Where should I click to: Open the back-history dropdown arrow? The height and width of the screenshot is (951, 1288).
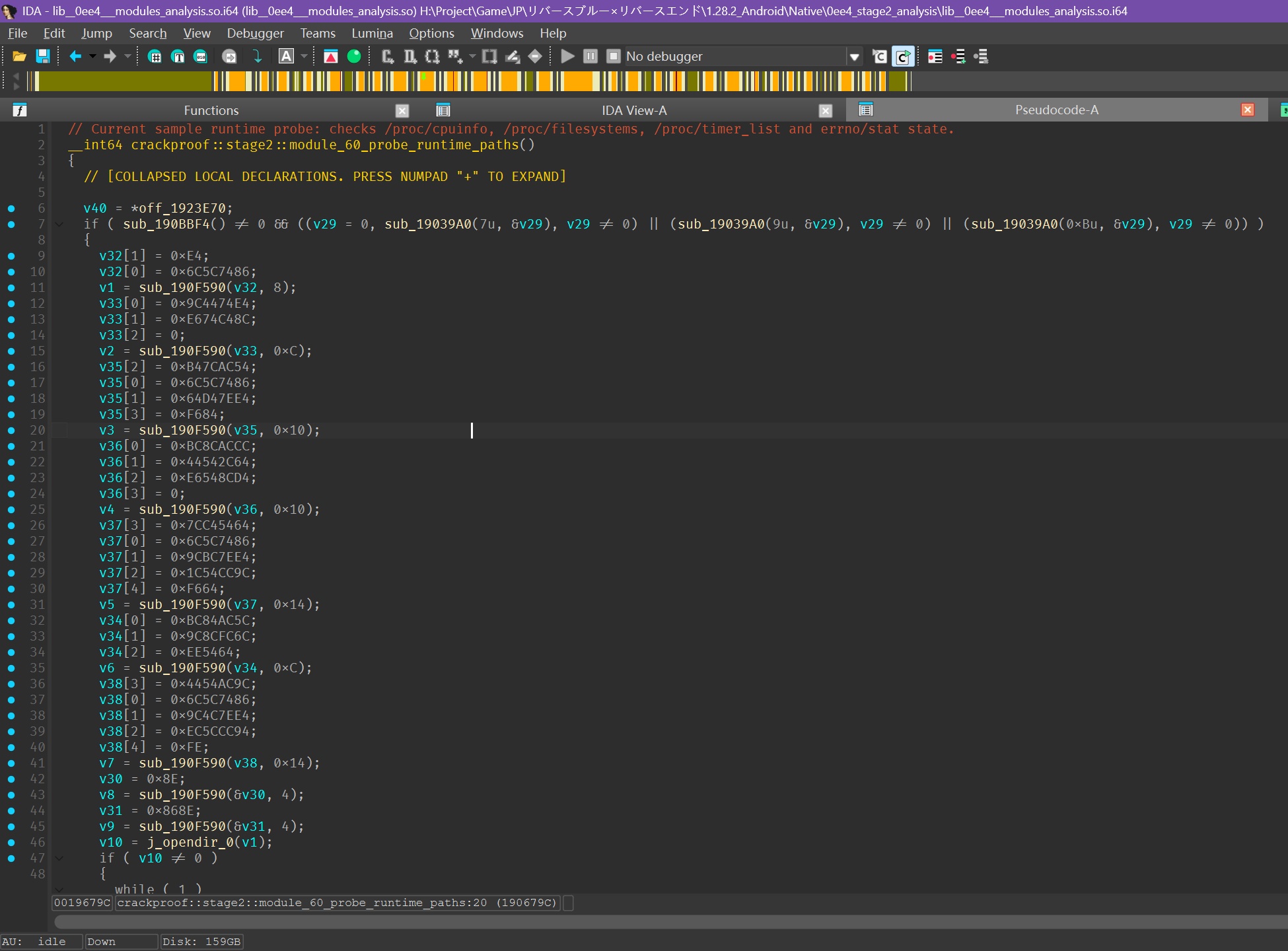coord(92,57)
